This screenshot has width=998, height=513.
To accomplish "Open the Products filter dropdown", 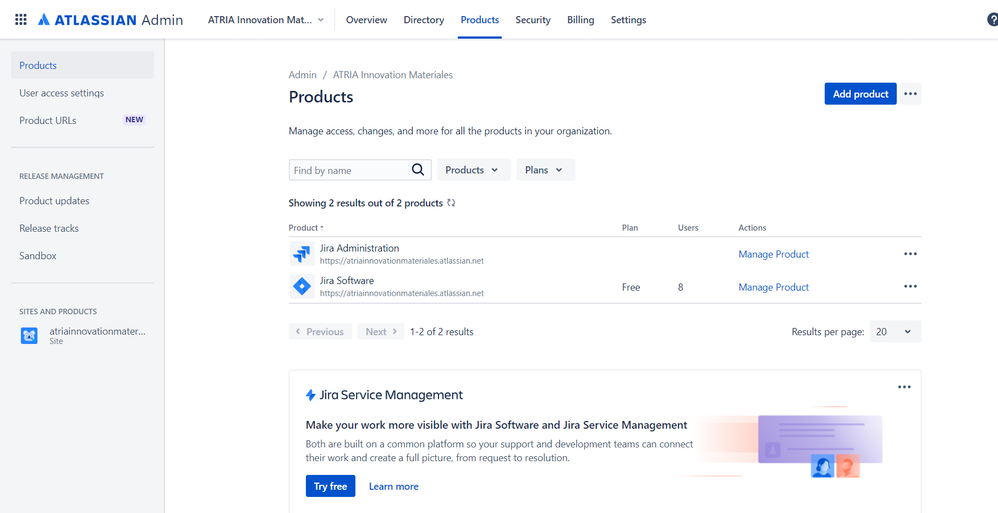I will (x=474, y=170).
